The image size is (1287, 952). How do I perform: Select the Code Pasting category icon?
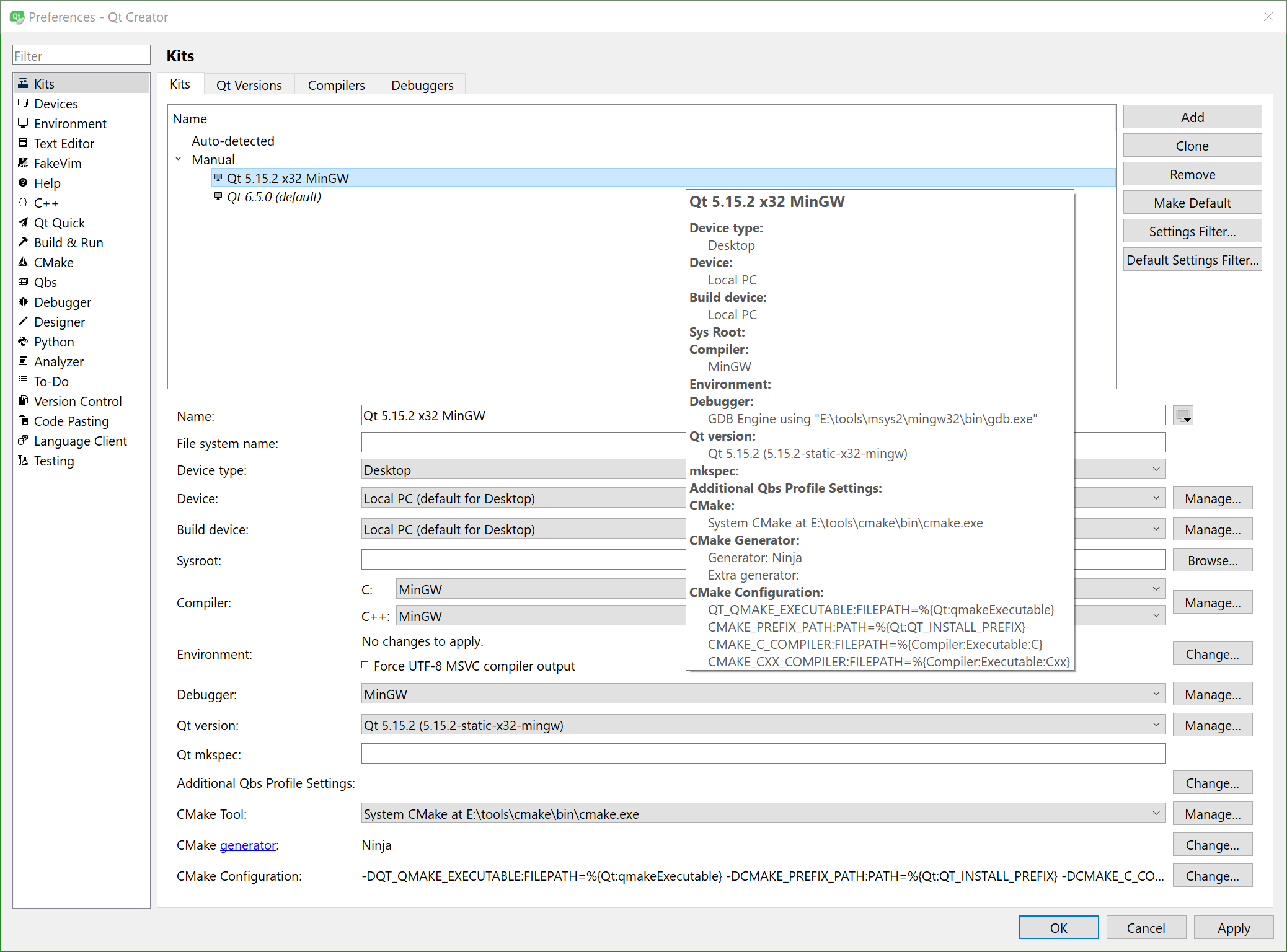tap(24, 420)
